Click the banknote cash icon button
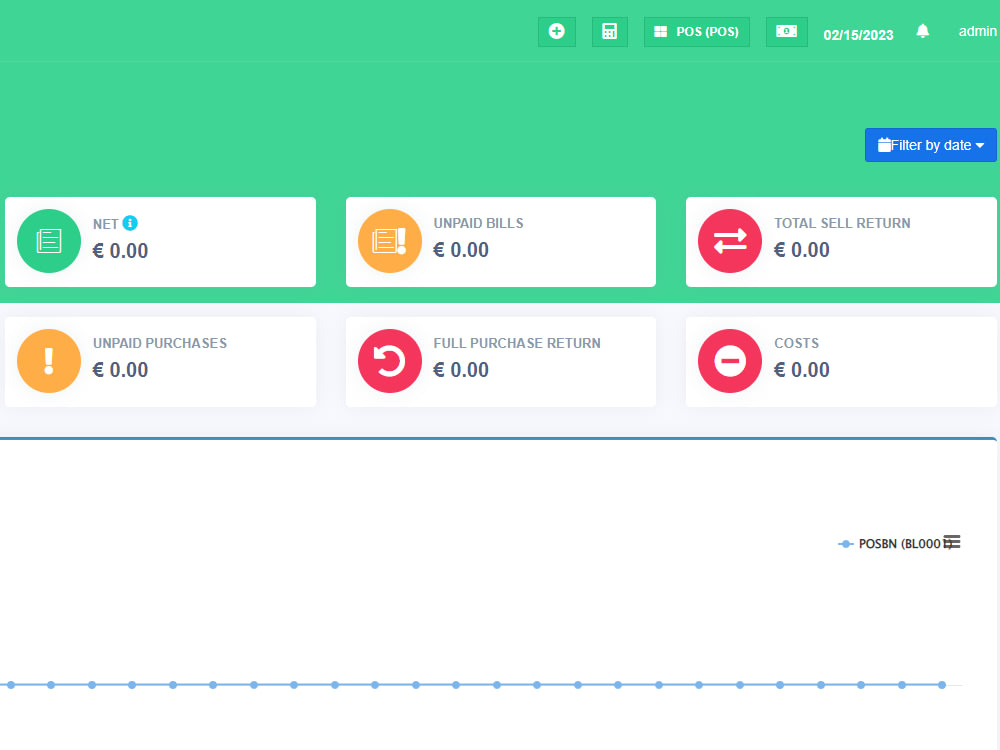1000x750 pixels. 786,32
